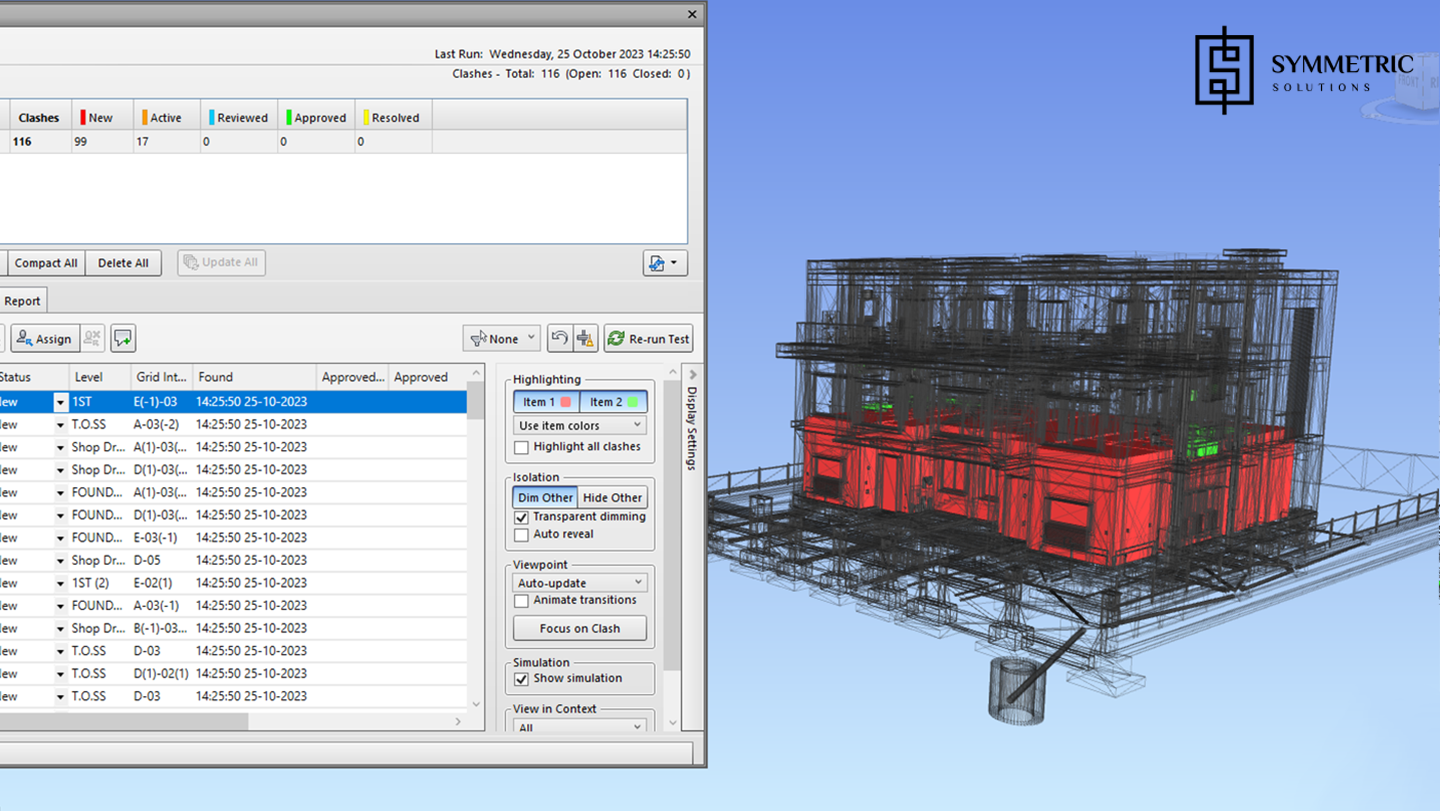Collapse the Display Settings side panel
Screen dimensions: 1440x811
(x=693, y=375)
